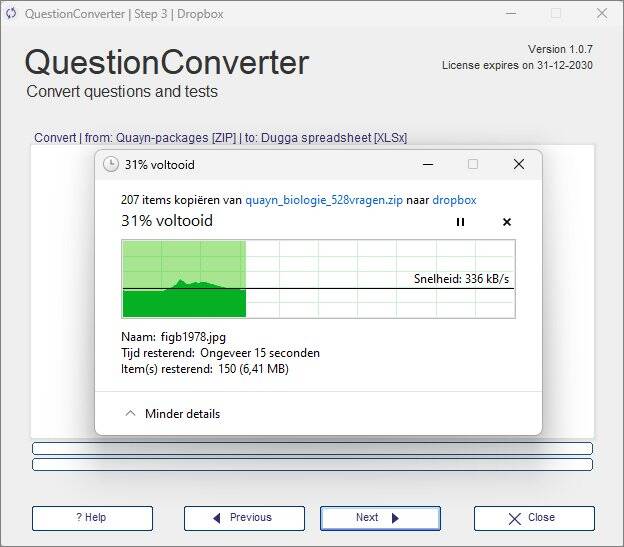Click the copy speed graph
Viewport: 624px width, 547px height.
(x=318, y=279)
